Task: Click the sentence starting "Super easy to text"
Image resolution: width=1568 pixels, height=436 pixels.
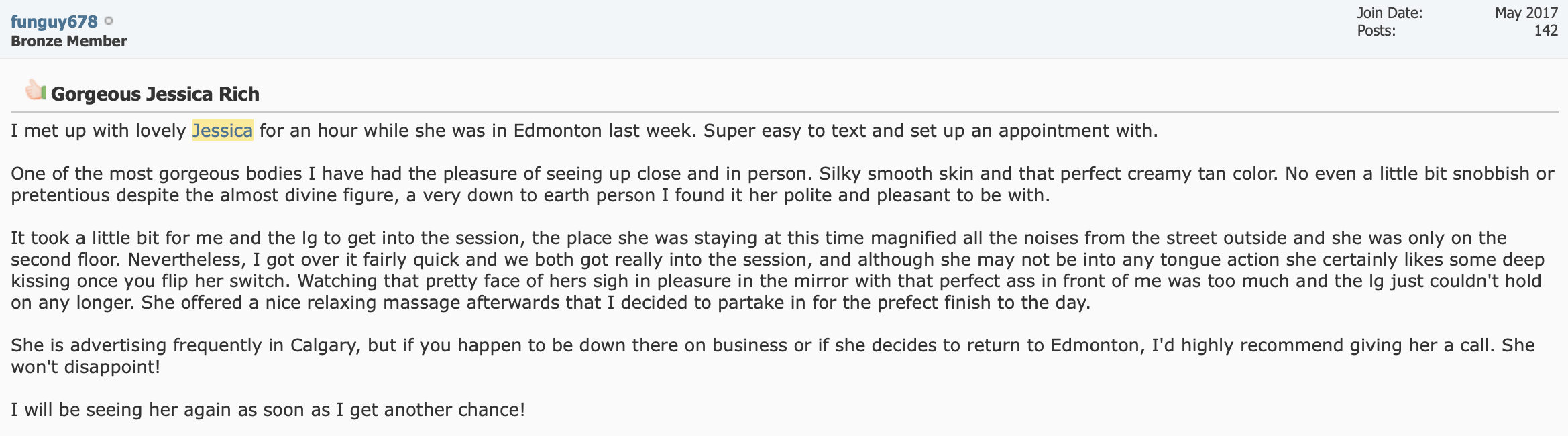Action: point(931,130)
